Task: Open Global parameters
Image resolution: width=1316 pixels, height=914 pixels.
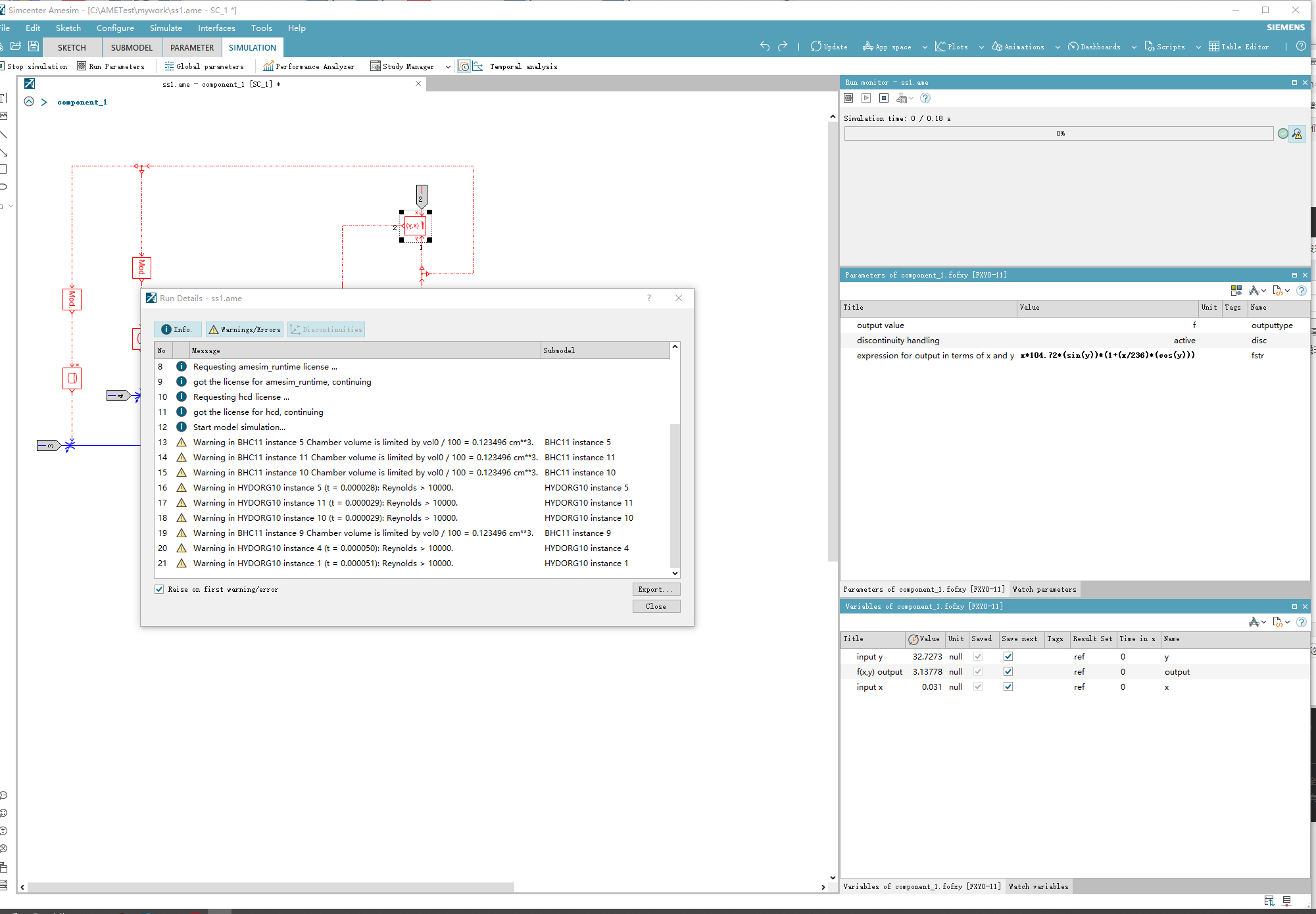Action: point(204,66)
